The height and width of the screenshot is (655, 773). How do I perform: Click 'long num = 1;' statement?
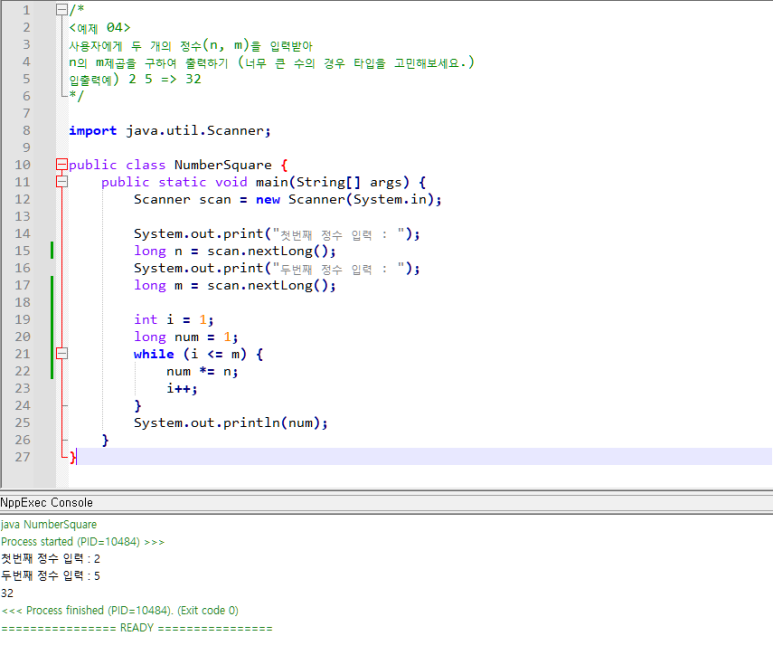tap(186, 337)
